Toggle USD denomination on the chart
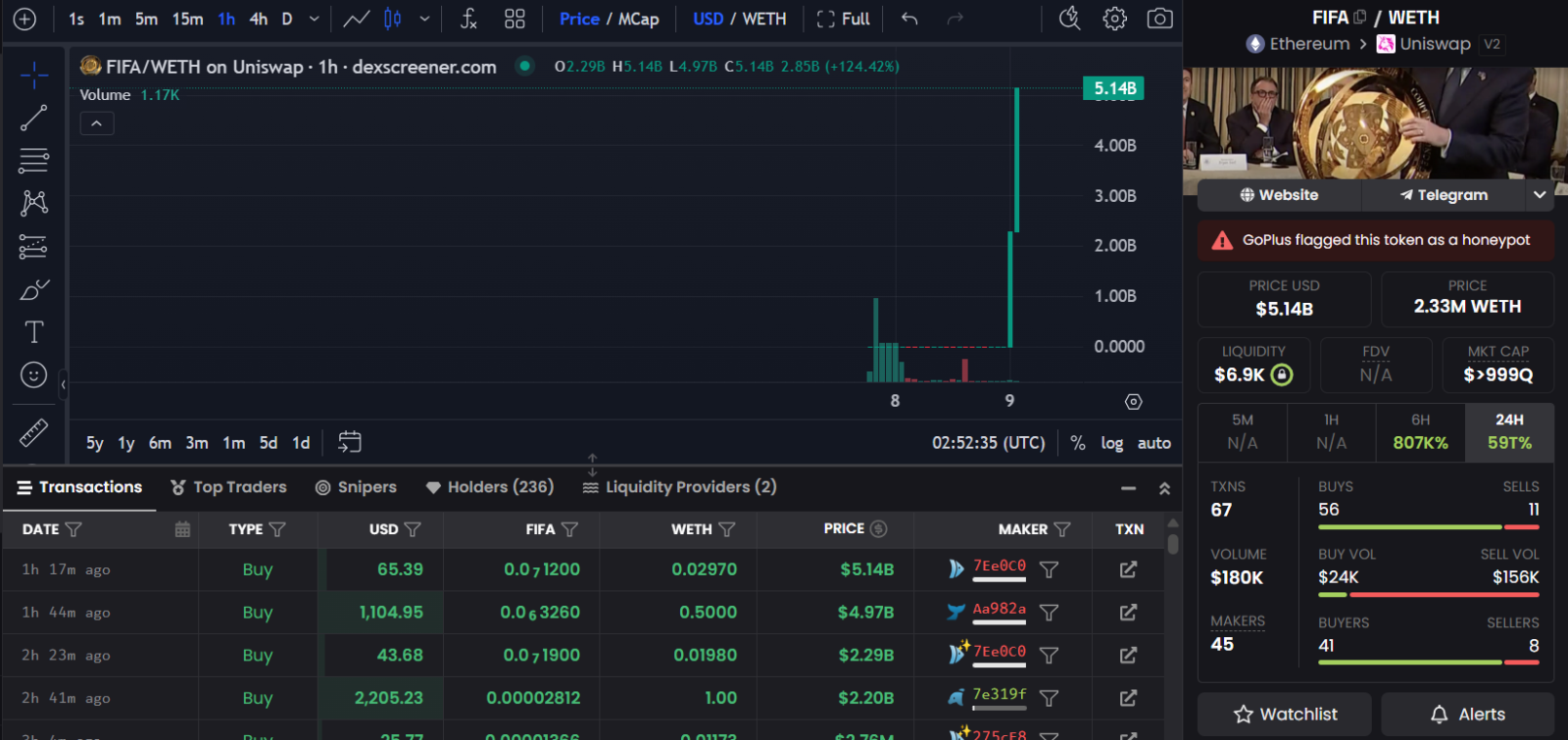Viewport: 1568px width, 740px height. pos(709,19)
